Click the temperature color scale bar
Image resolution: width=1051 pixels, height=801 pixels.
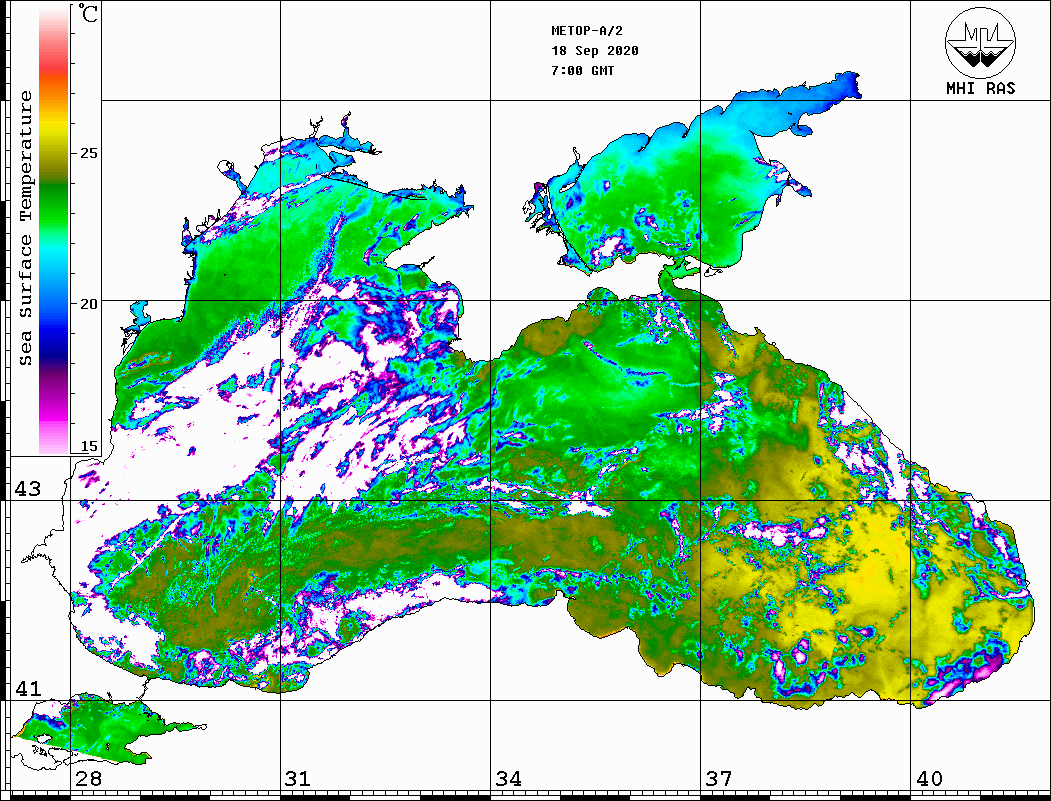(x=54, y=230)
